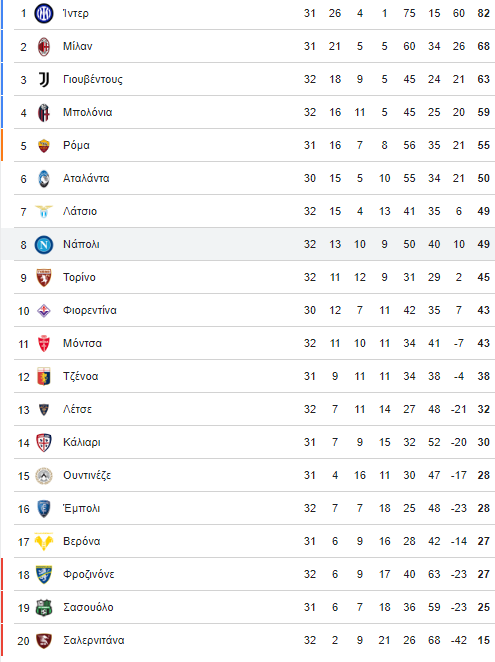The height and width of the screenshot is (662, 495).
Task: Open the Λέτσε team link
Action: 77,409
